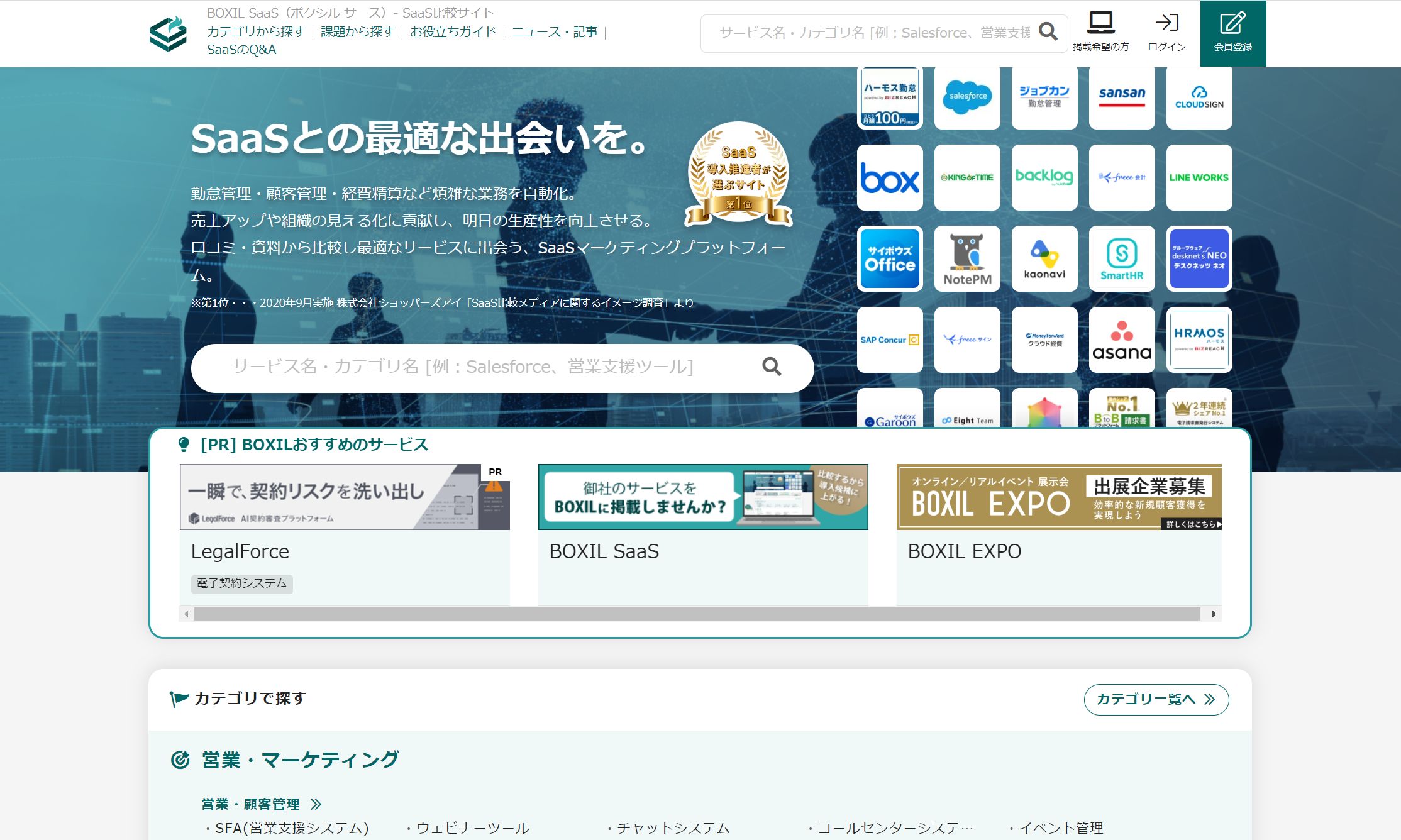Open お役立ちガイド menu
This screenshot has width=1401, height=840.
tap(453, 31)
